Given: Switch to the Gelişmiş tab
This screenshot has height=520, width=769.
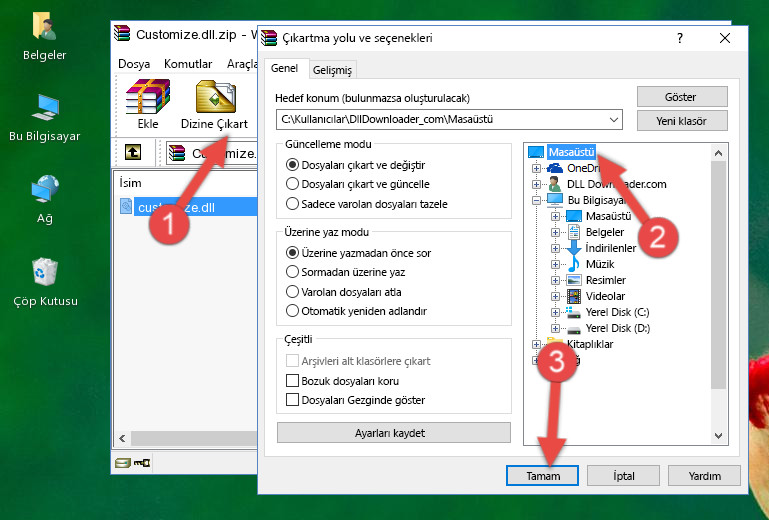Looking at the screenshot, I should [x=333, y=70].
